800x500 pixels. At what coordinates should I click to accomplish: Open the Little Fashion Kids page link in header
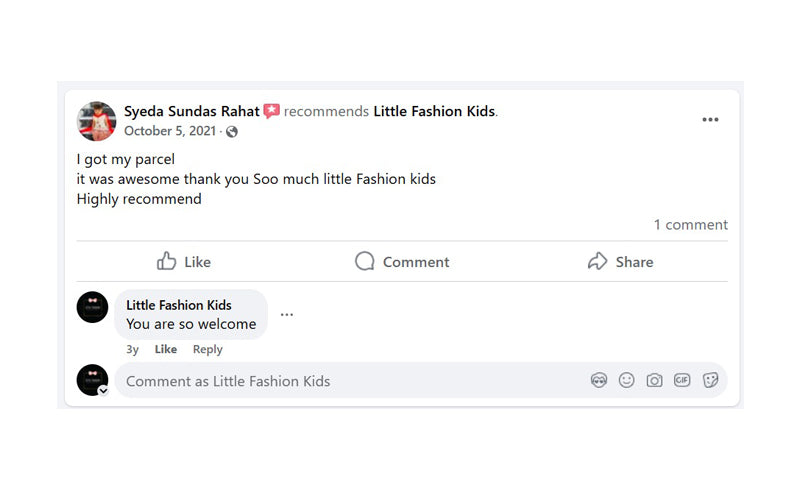(434, 111)
